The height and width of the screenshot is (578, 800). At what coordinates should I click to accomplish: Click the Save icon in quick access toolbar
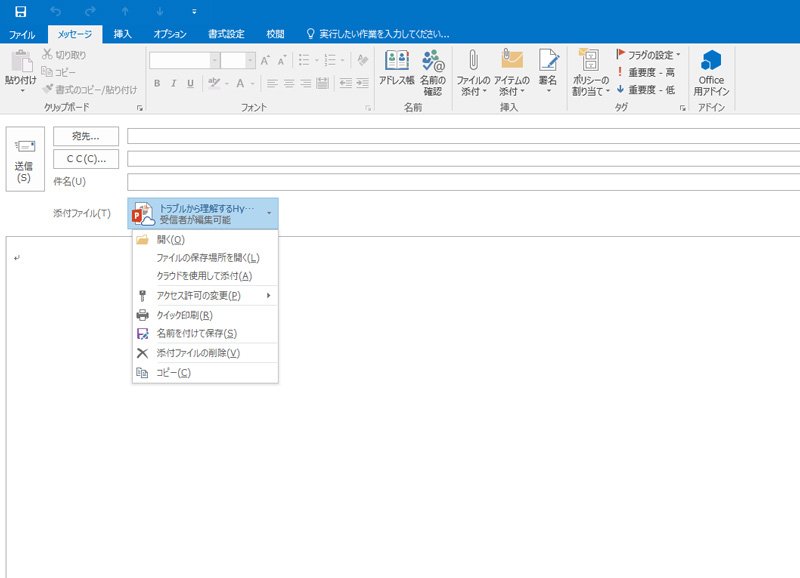click(20, 11)
